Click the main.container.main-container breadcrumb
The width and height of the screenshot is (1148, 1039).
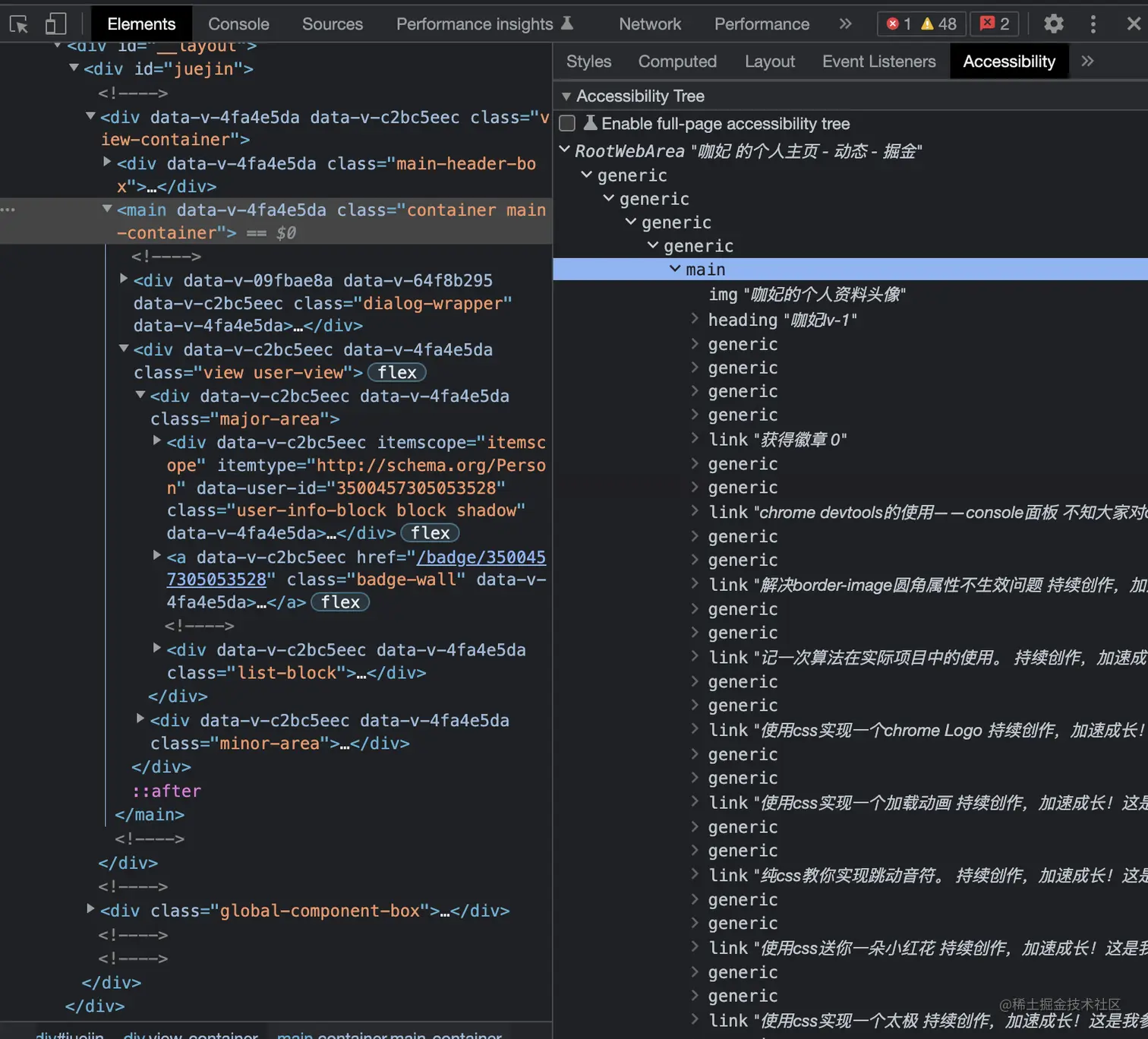pos(389,1034)
